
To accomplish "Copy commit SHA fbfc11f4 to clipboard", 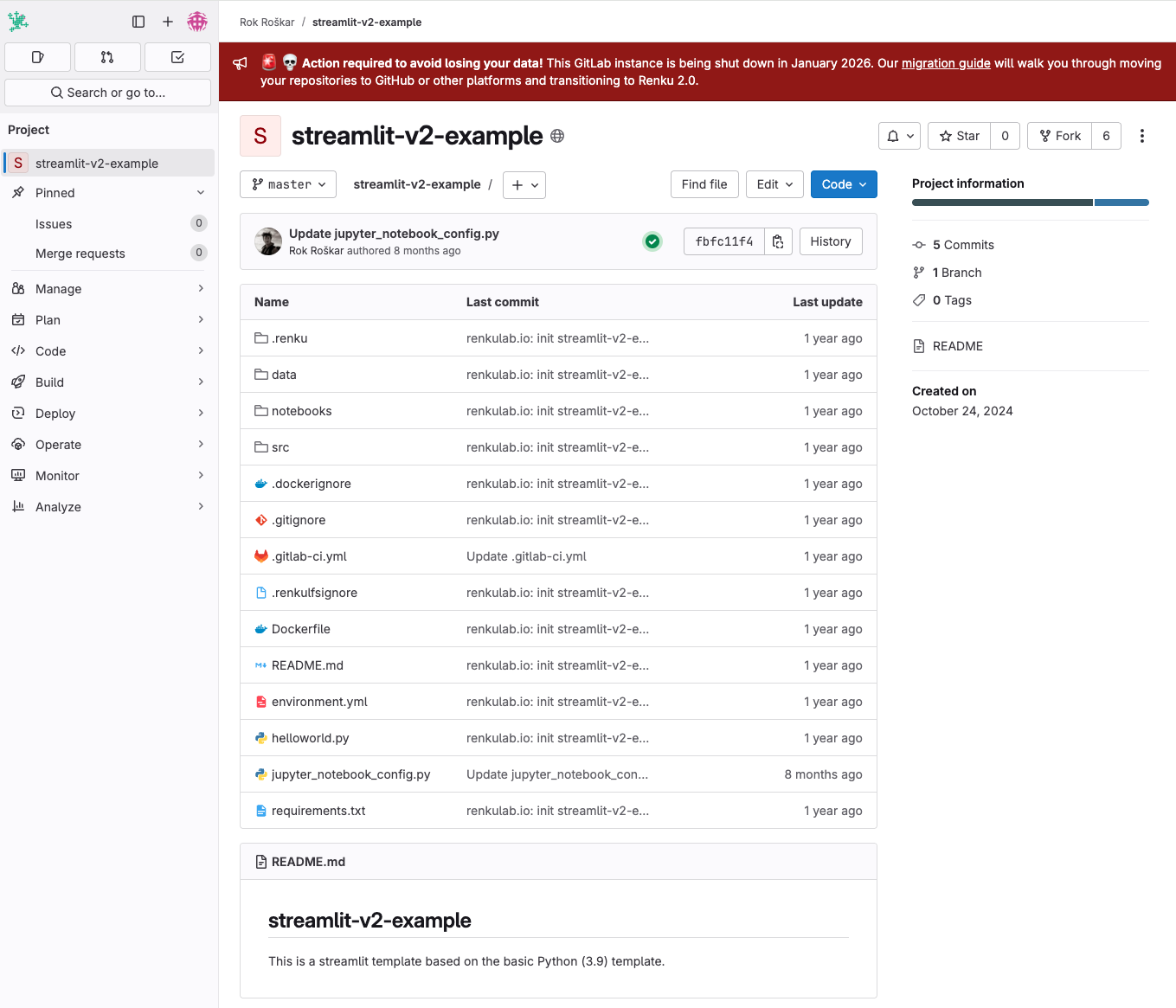I will click(x=778, y=241).
